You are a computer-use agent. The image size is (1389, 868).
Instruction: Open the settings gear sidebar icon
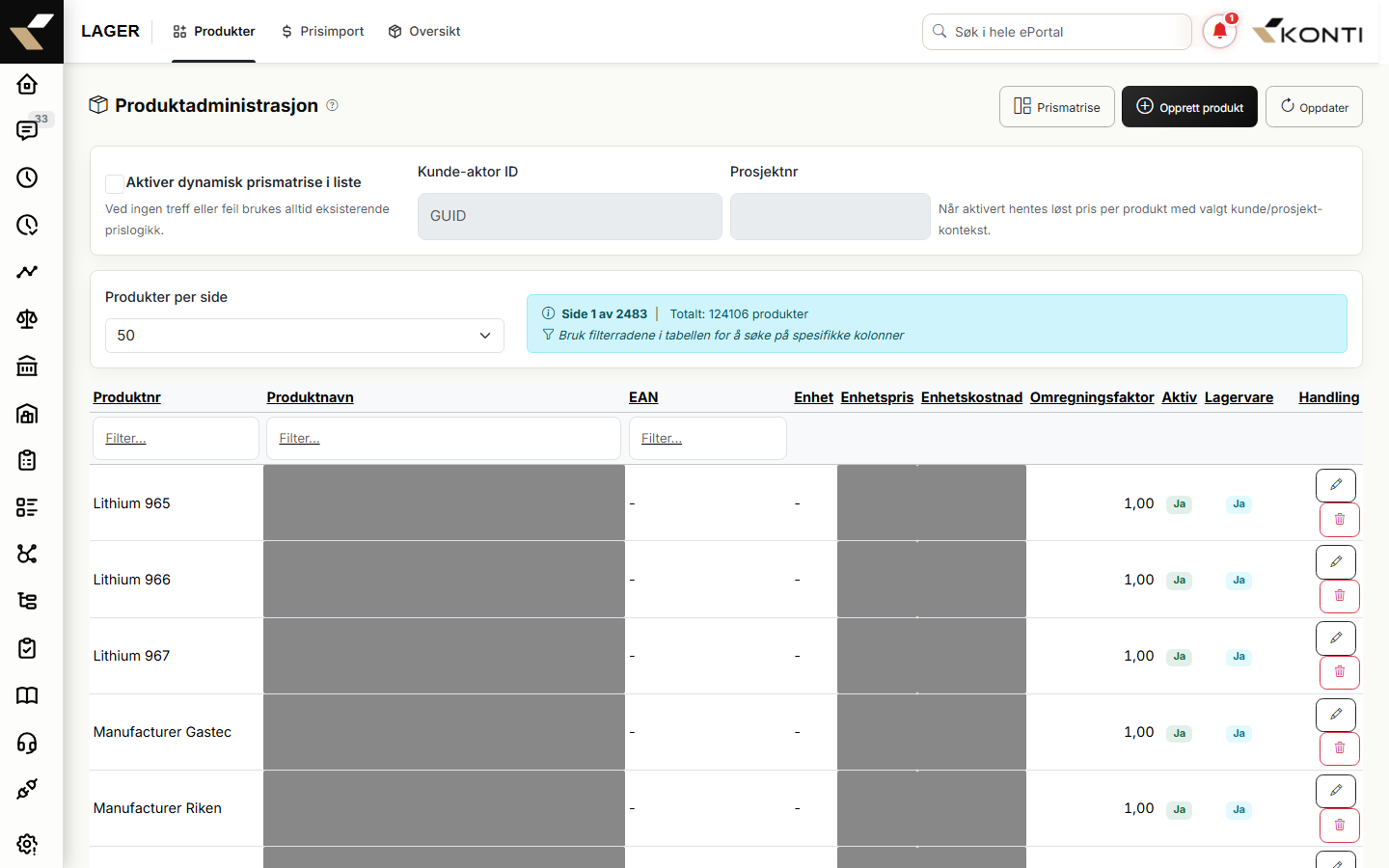coord(27,844)
